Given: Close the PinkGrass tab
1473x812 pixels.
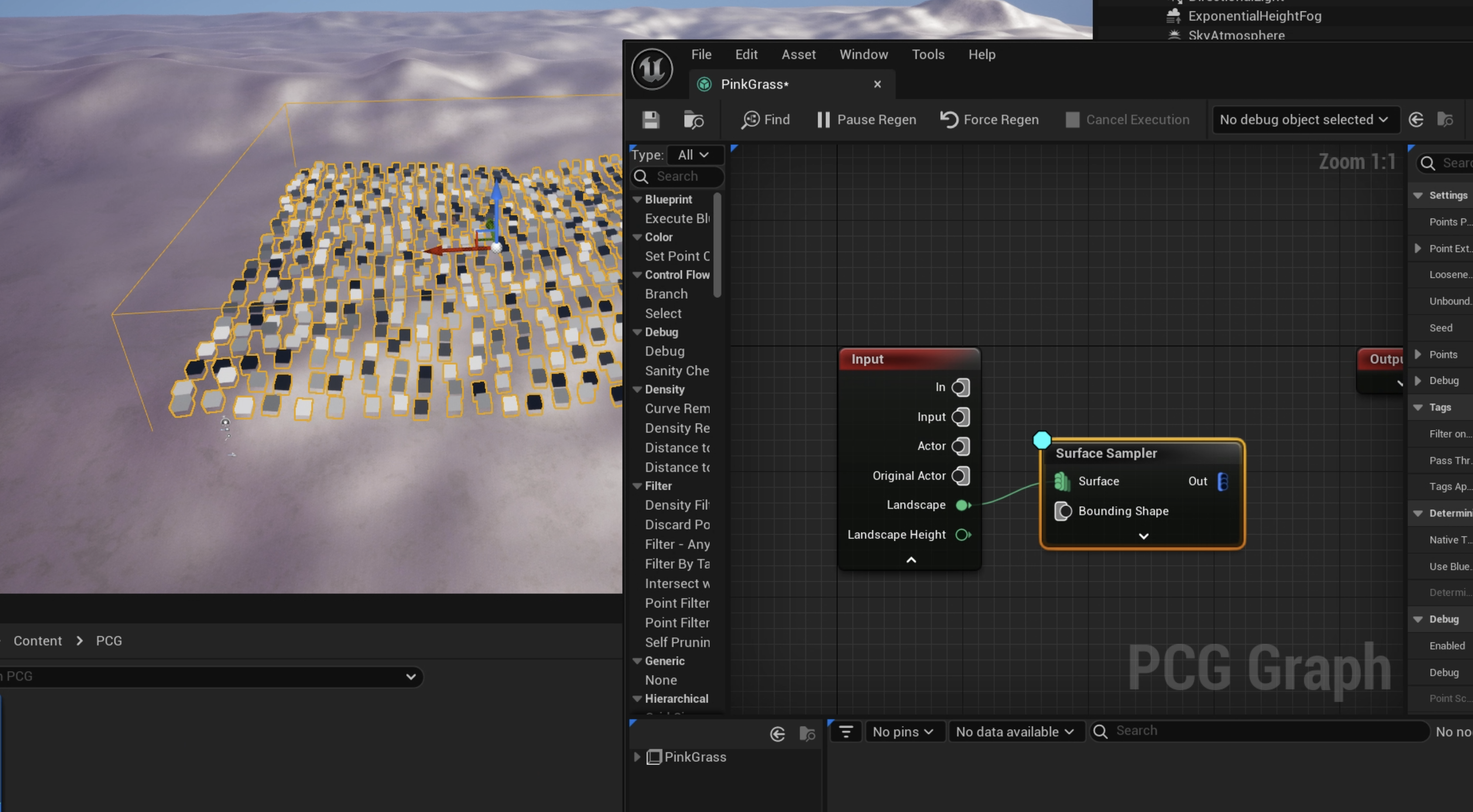Looking at the screenshot, I should (x=877, y=85).
